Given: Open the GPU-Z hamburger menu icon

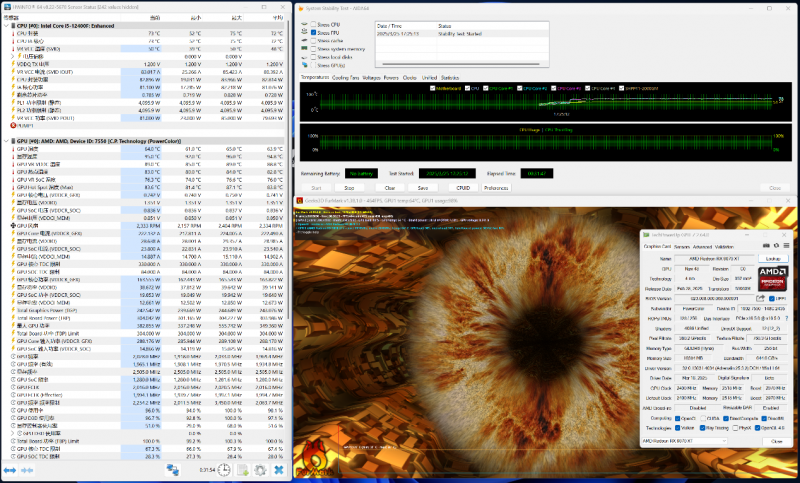Looking at the screenshot, I should [x=786, y=246].
